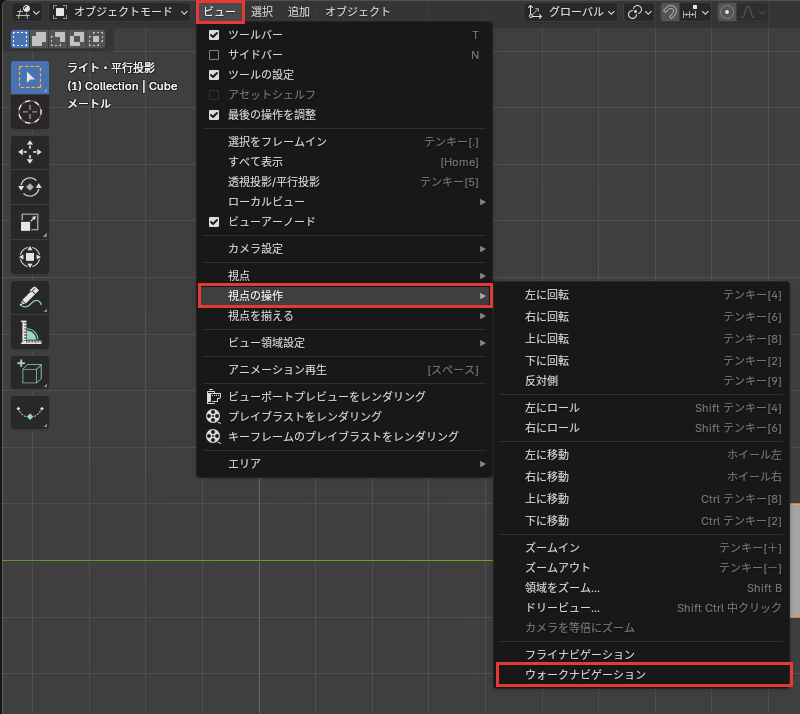Select the Transform tool
This screenshot has width=800, height=714.
point(30,257)
